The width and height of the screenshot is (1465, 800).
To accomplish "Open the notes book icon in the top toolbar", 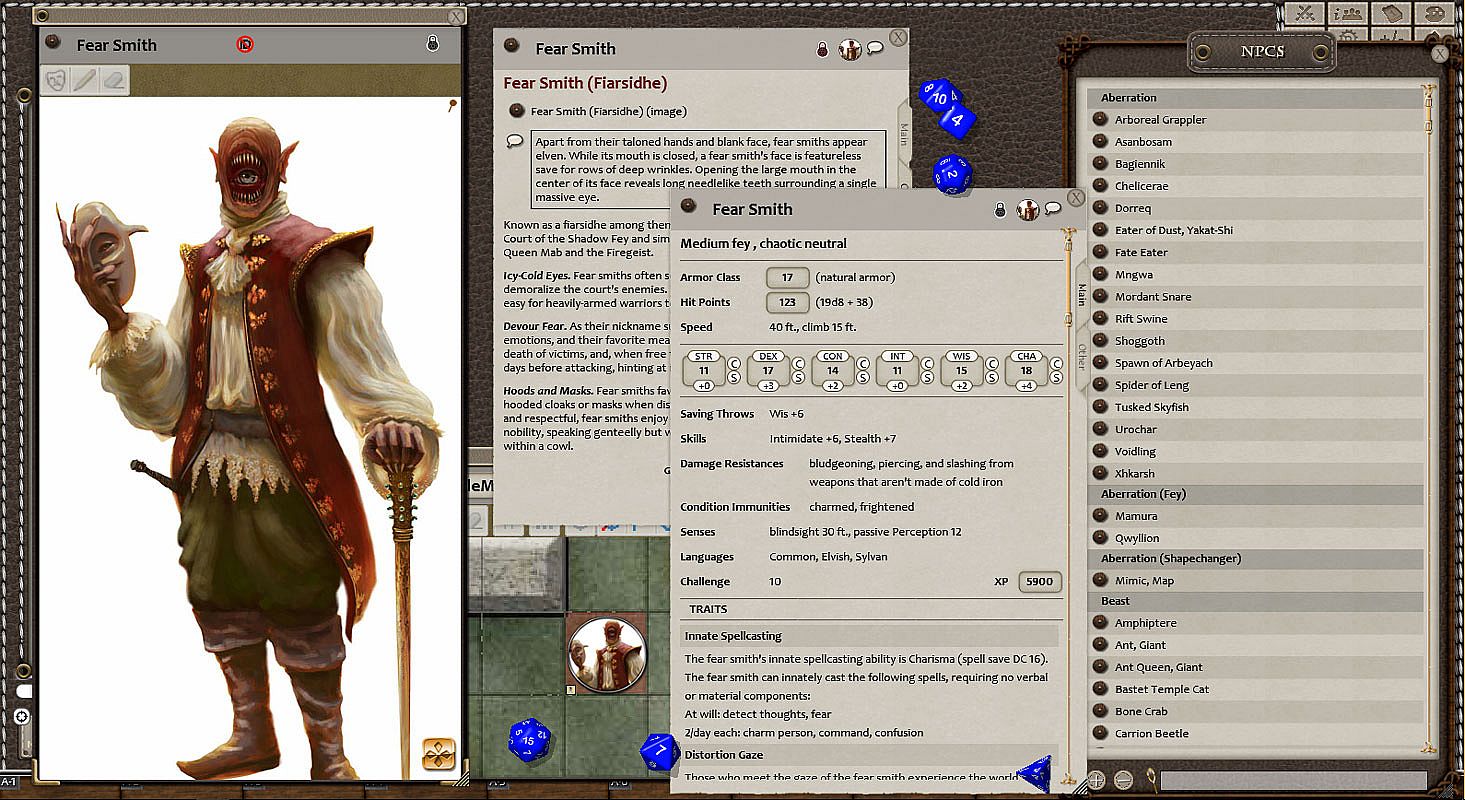I will pos(1391,14).
